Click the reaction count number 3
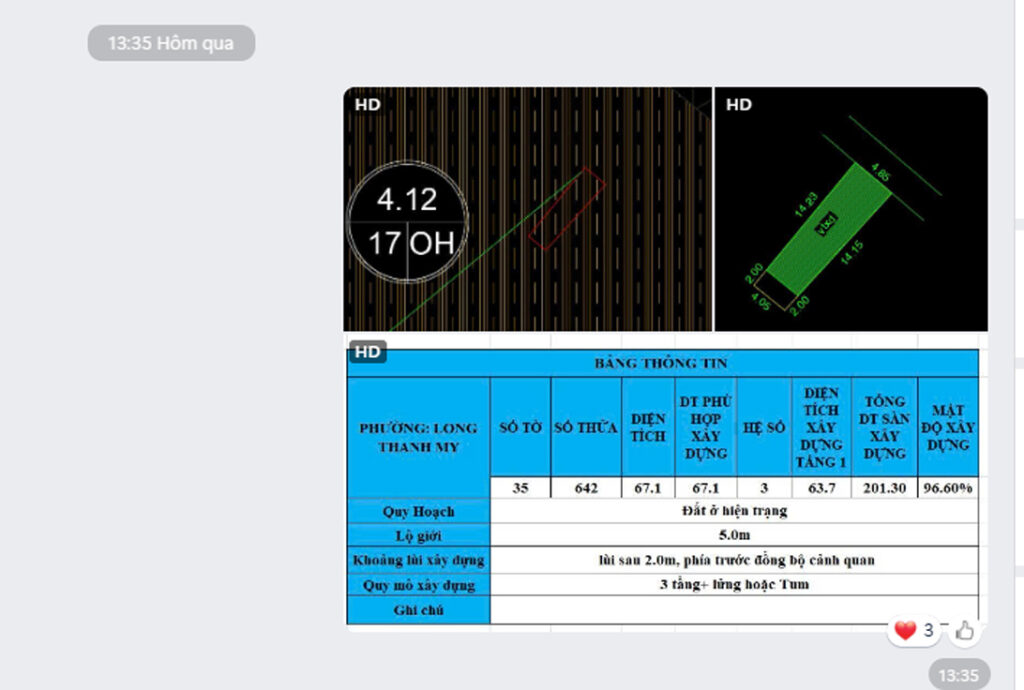 tap(928, 630)
